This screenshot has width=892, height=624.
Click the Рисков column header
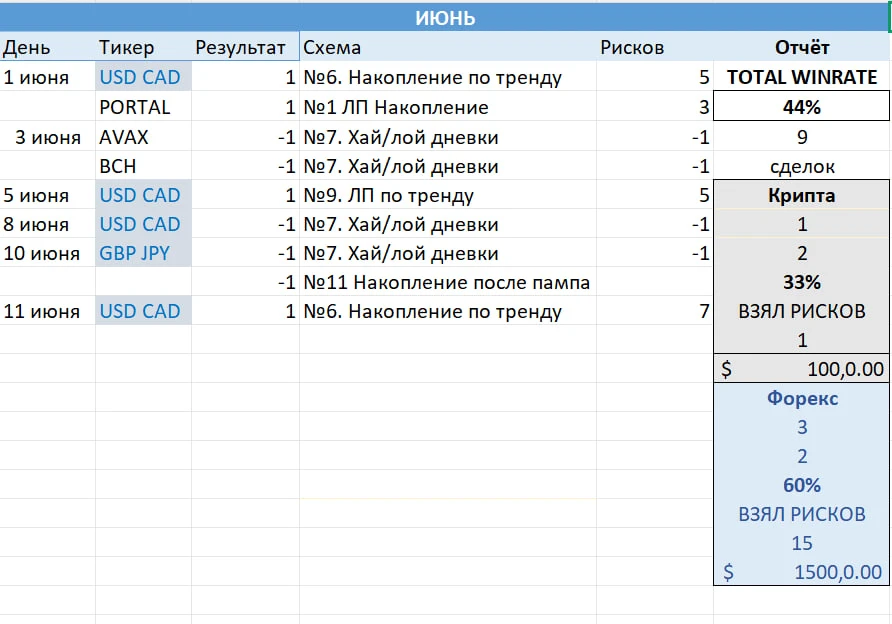coord(654,47)
